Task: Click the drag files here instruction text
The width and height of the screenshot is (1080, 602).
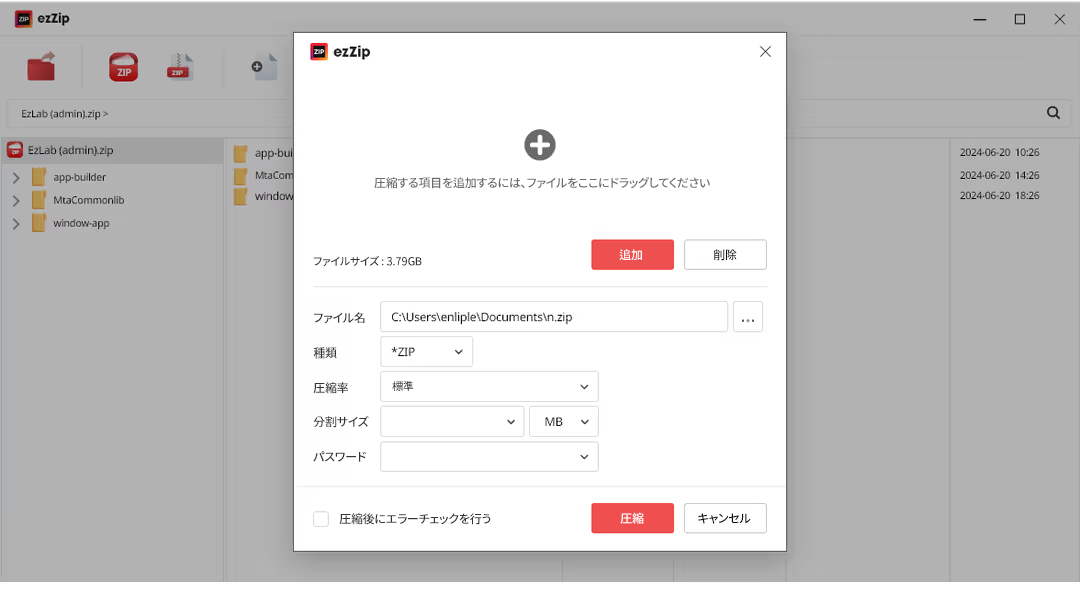Action: coord(542,183)
